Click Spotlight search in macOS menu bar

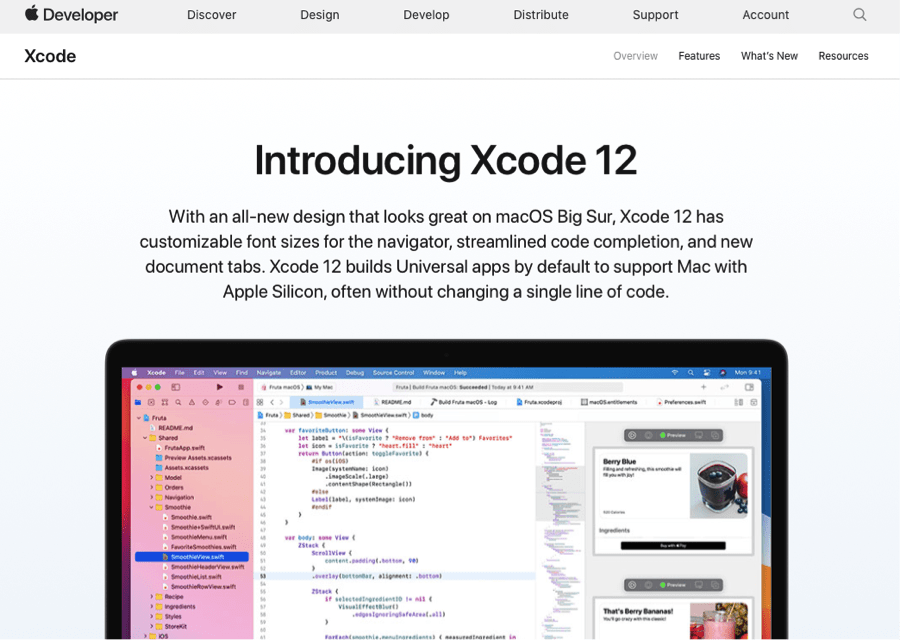pos(691,373)
